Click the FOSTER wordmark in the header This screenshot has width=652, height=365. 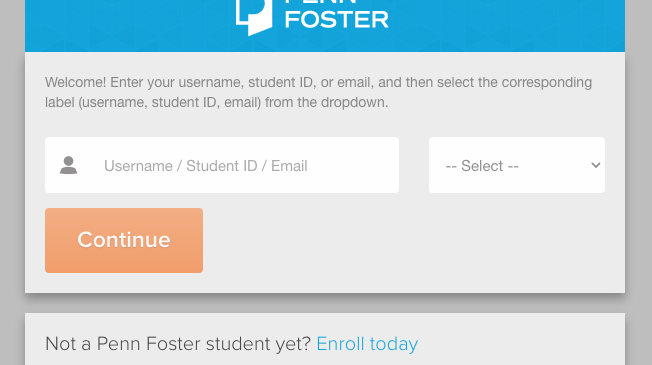tap(336, 20)
